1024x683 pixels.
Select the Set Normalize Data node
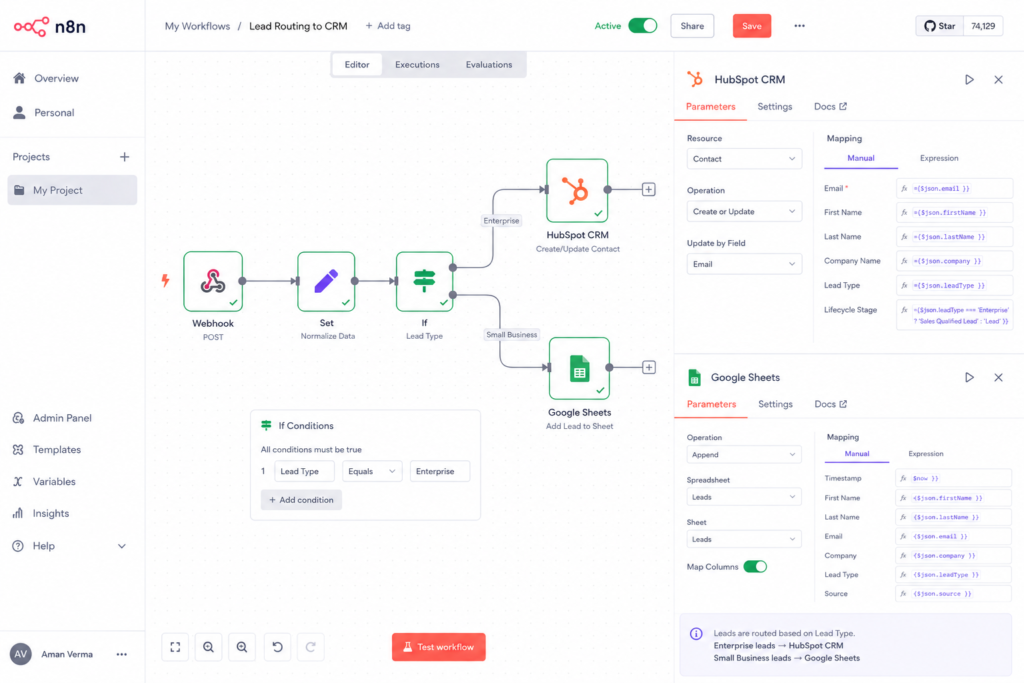coord(326,281)
